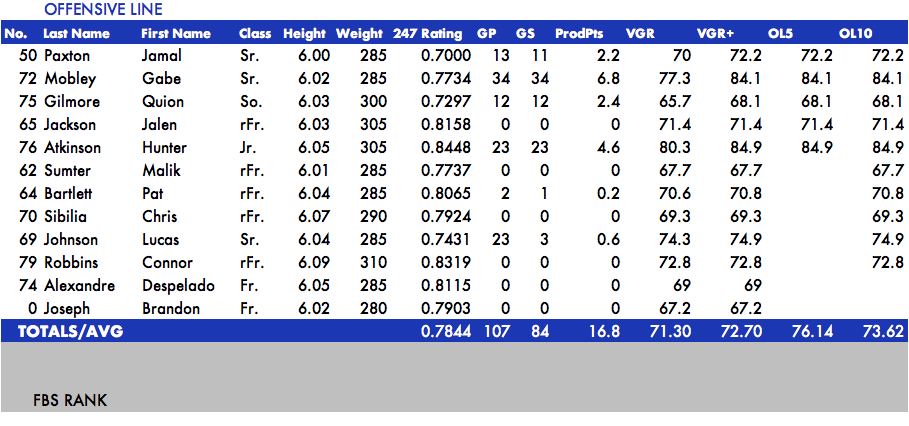
Task: Click the average rating 0.7844
Action: point(446,332)
